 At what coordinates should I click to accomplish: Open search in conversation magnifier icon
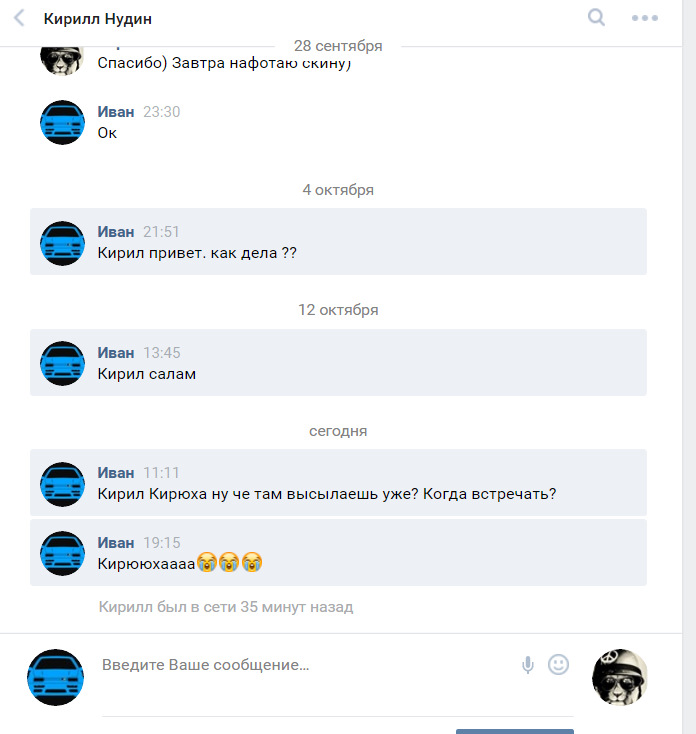[x=596, y=18]
